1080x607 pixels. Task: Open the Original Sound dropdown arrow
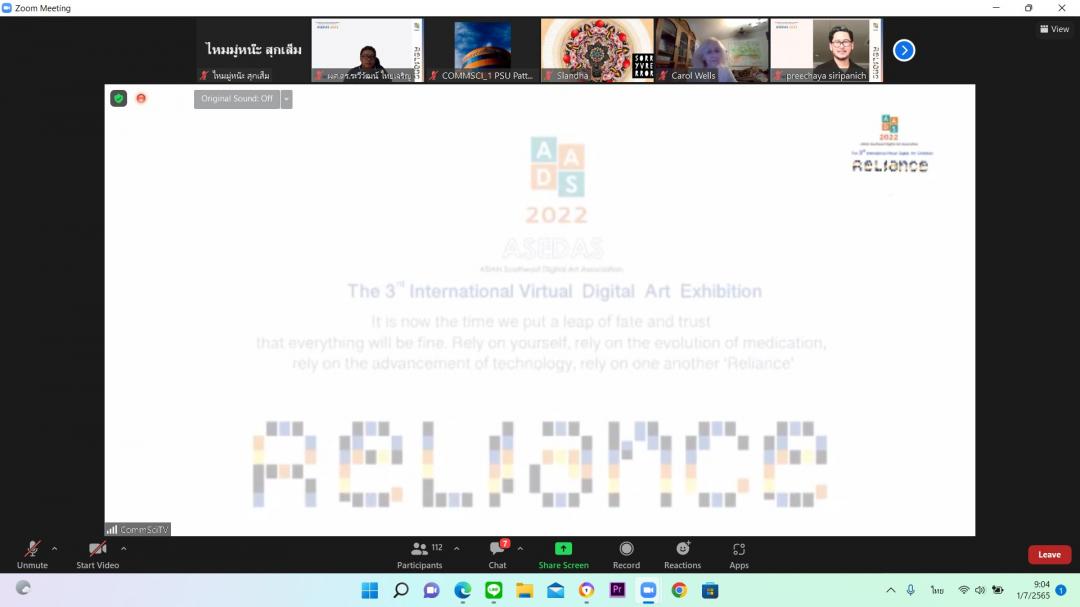click(x=287, y=99)
